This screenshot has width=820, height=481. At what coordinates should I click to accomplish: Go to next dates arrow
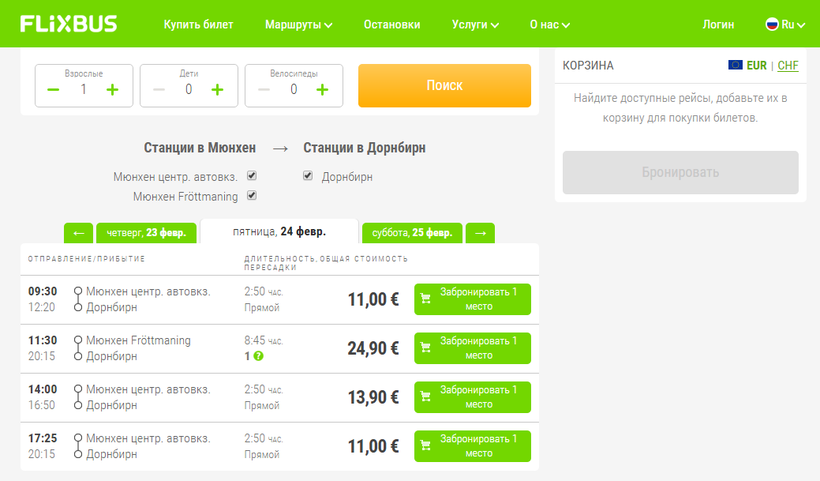coord(480,233)
